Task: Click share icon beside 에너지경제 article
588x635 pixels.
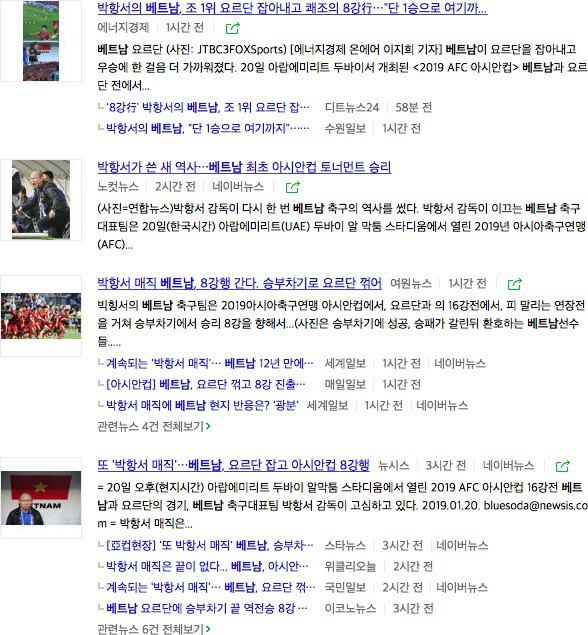Action: point(232,28)
